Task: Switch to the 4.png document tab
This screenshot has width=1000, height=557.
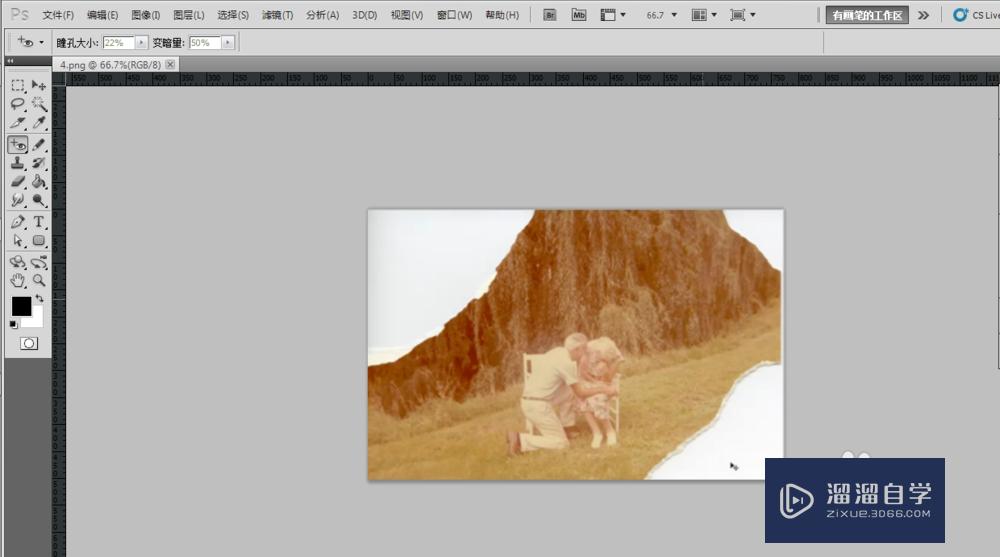Action: pos(110,64)
